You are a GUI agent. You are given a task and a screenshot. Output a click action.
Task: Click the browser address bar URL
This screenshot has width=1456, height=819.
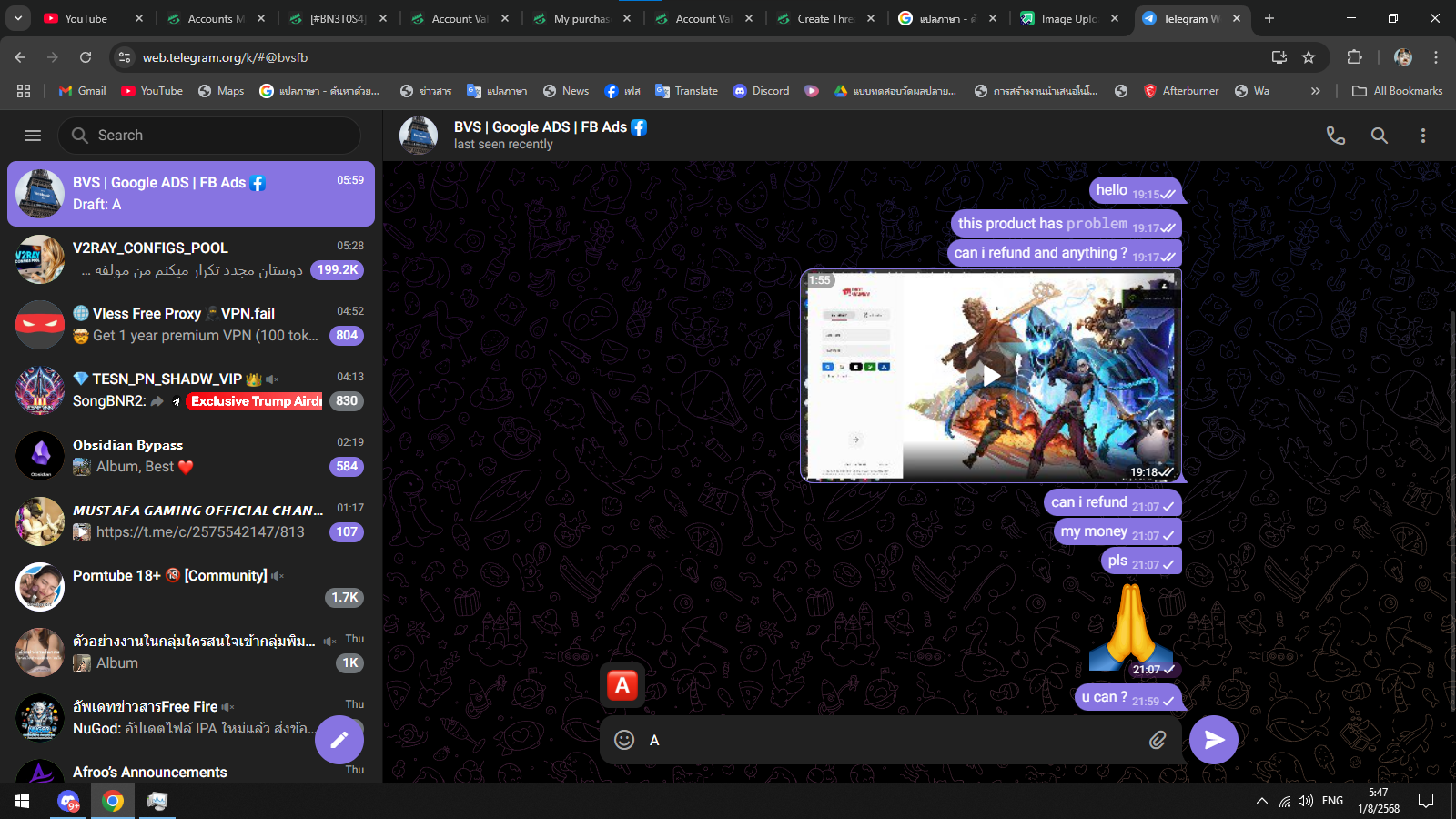click(x=225, y=57)
